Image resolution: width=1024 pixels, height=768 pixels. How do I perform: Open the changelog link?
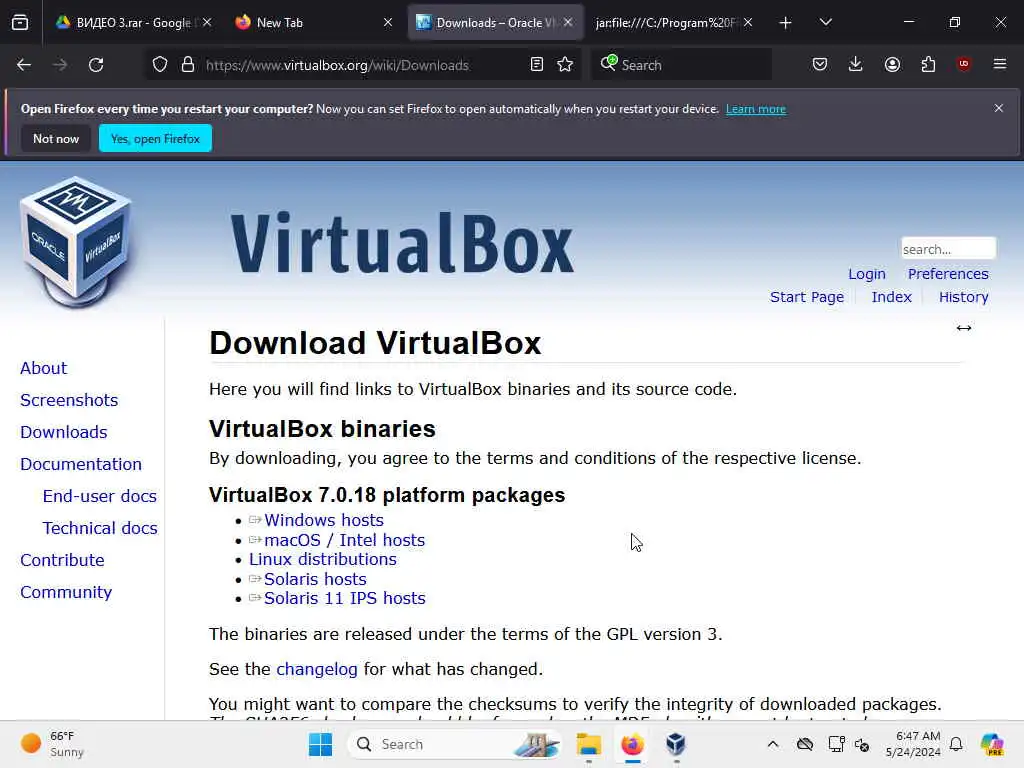tap(317, 669)
